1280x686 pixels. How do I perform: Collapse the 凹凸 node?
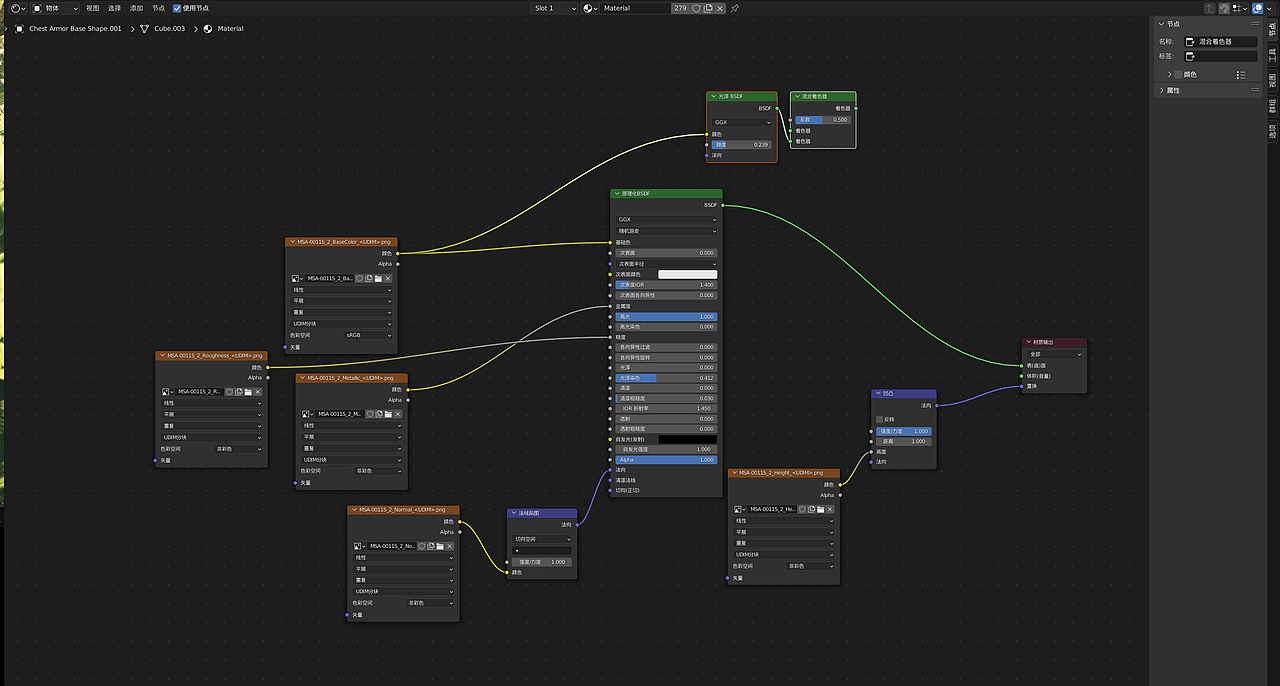point(876,394)
